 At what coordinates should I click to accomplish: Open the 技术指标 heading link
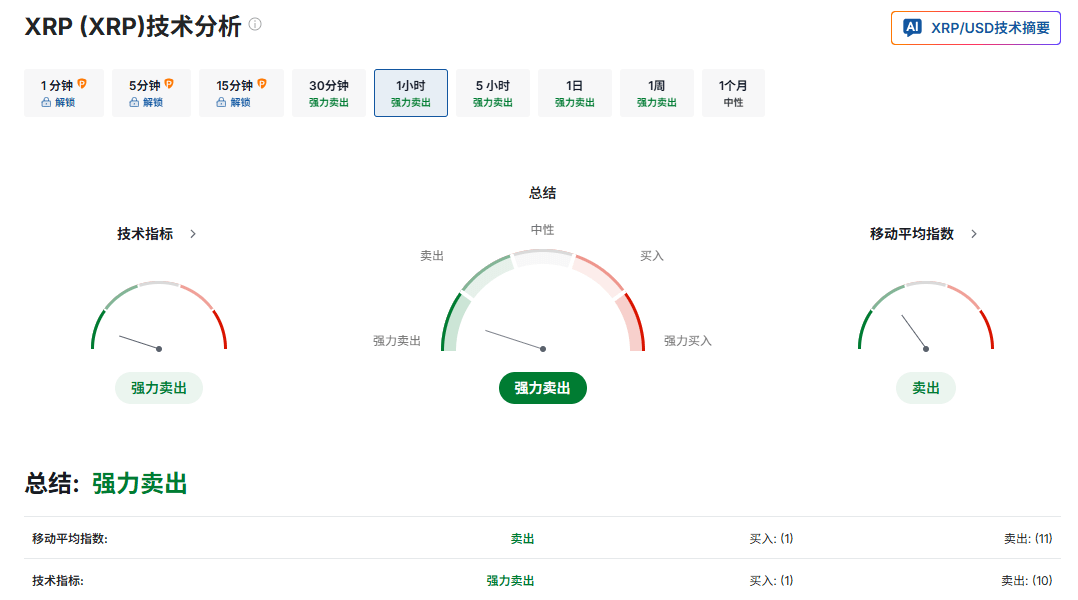pos(145,234)
